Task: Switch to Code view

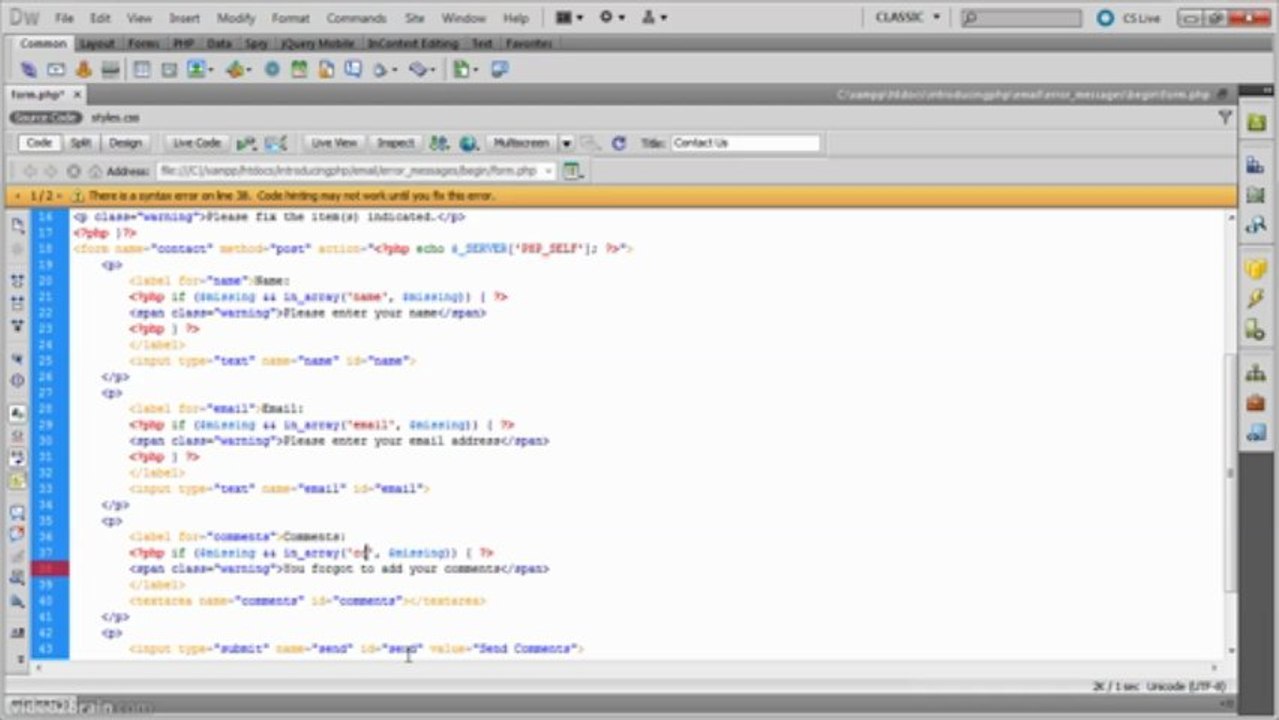Action: (39, 143)
